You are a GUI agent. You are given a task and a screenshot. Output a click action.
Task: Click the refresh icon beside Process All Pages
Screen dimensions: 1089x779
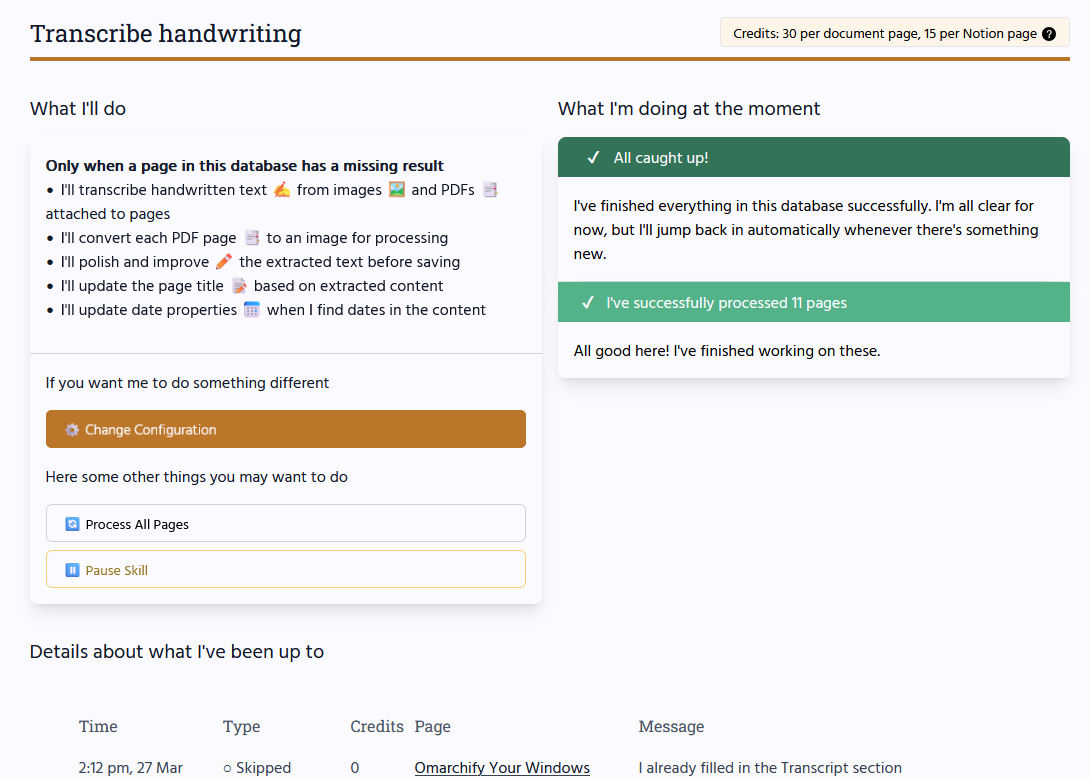pos(72,524)
